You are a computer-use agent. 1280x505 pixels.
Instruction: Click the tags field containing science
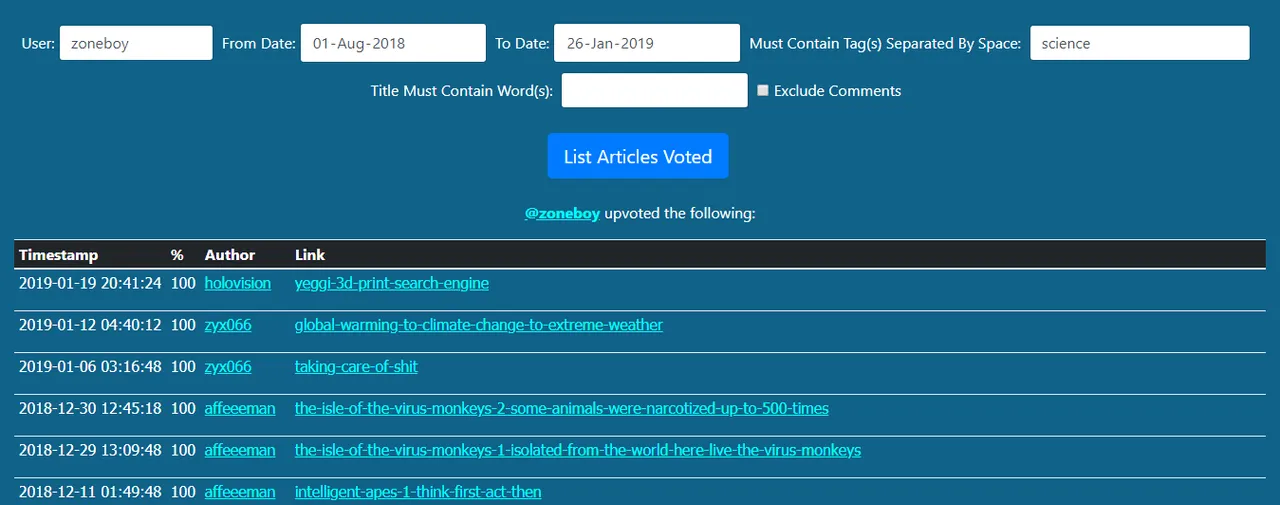coord(1140,43)
